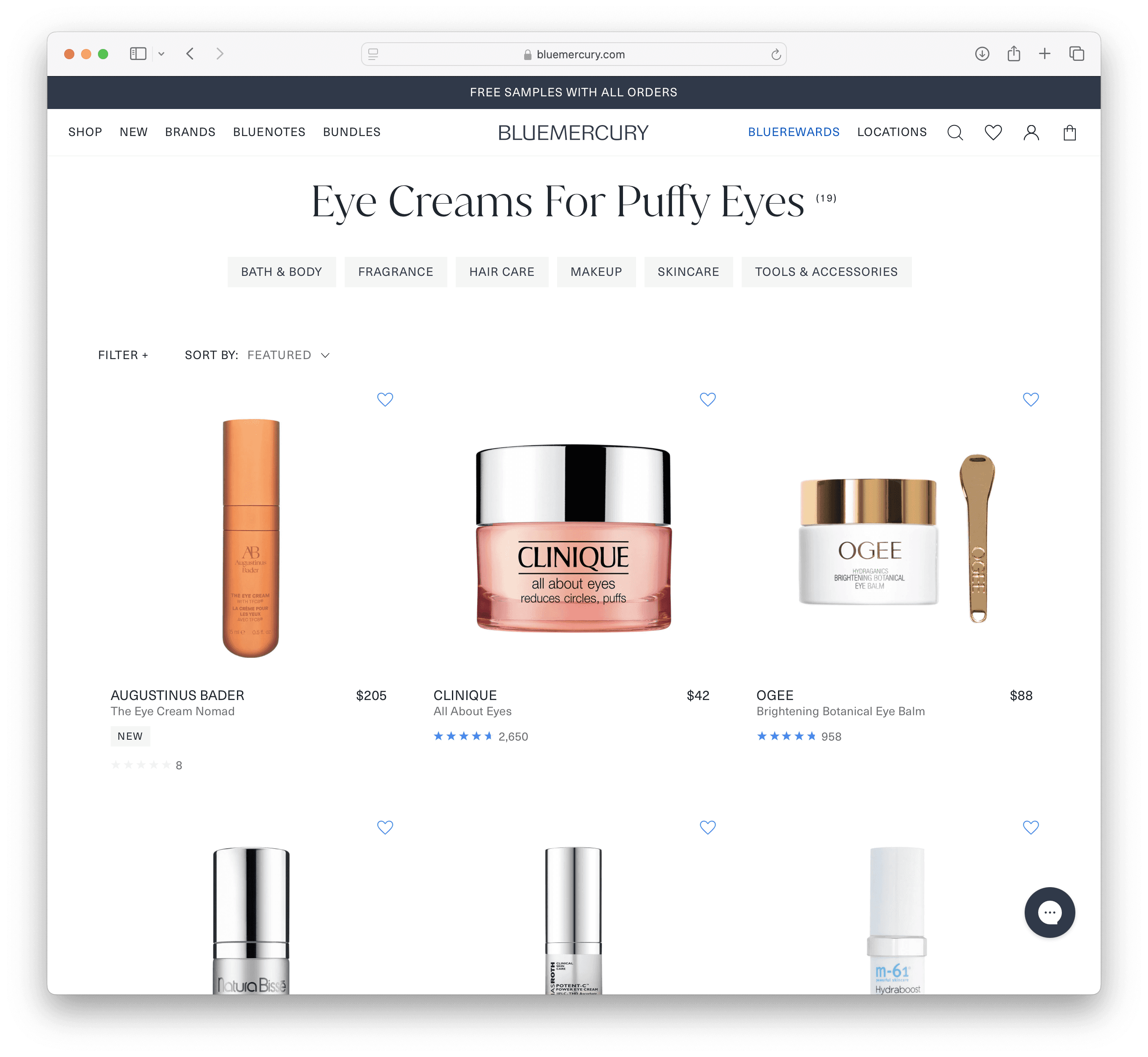The image size is (1148, 1057).
Task: Click Safari share icon
Action: (x=1014, y=54)
